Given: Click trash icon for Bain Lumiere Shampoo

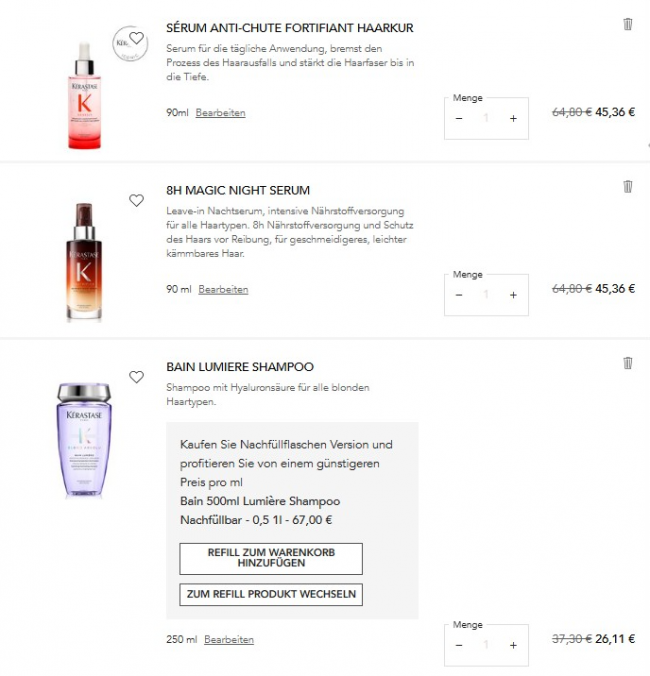Looking at the screenshot, I should pos(628,363).
